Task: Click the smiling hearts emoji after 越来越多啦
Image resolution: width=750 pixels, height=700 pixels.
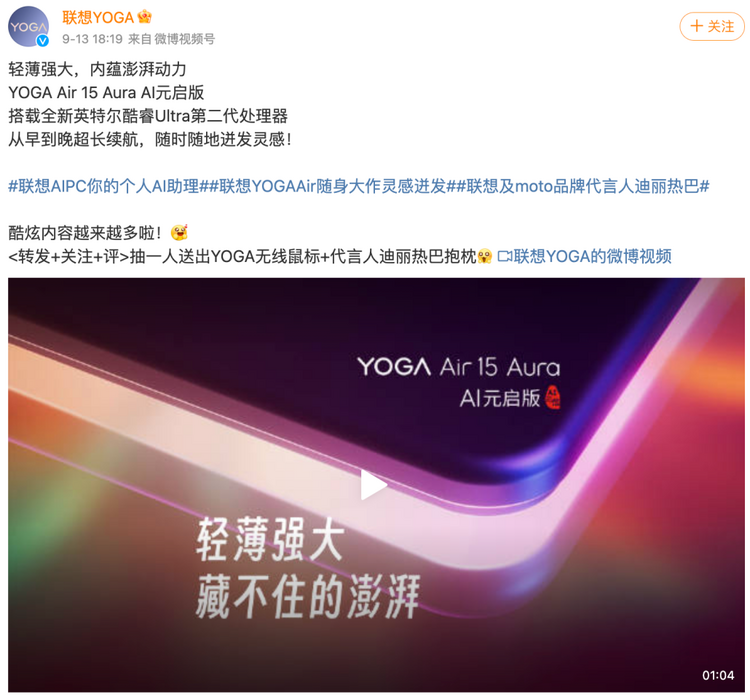Action: (179, 233)
